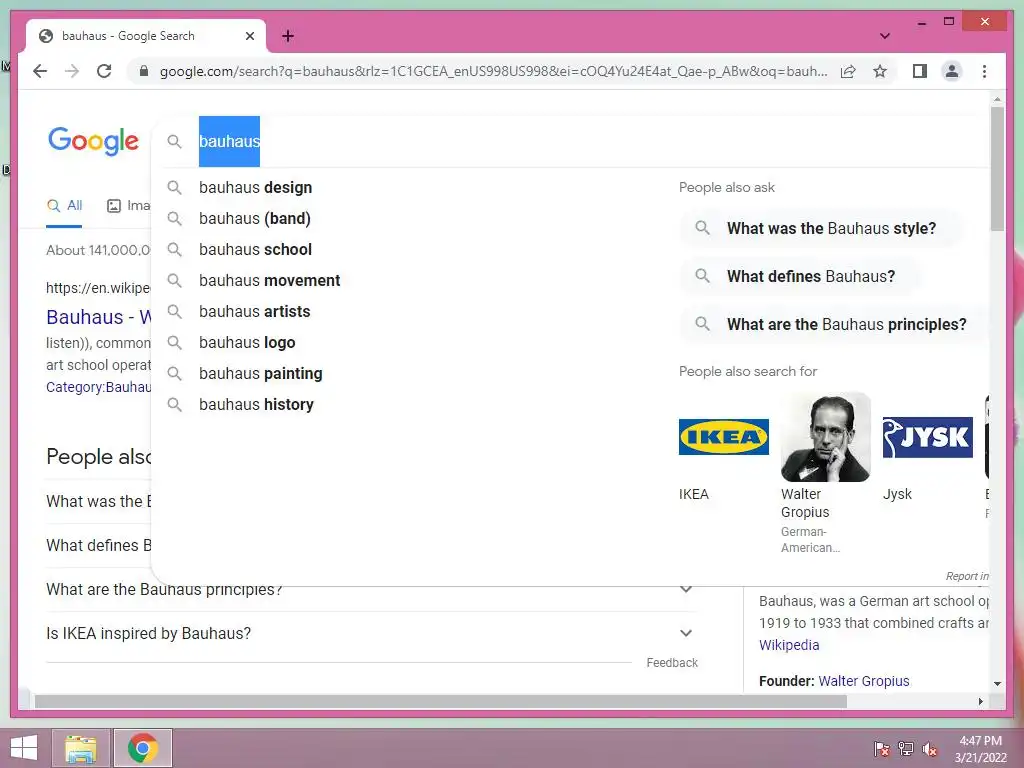
Task: Expand the What was the question row
Action: 98,502
